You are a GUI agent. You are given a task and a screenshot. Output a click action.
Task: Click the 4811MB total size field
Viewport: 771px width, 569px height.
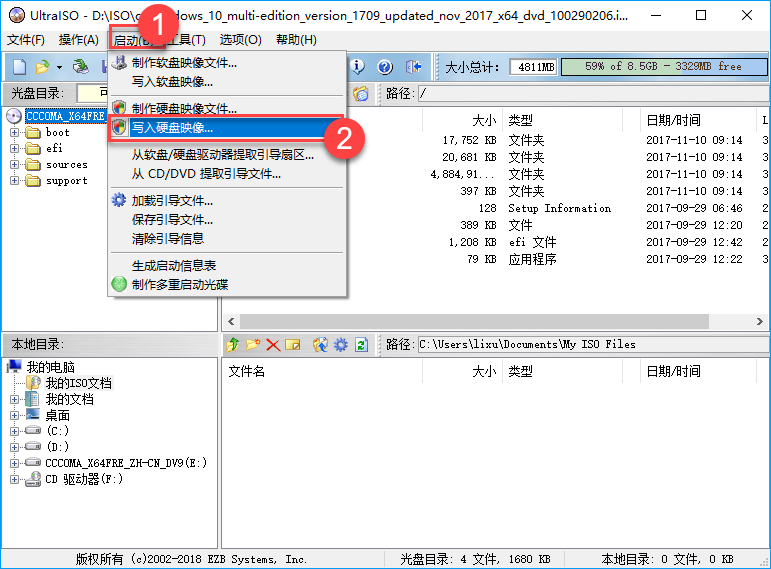pyautogui.click(x=533, y=66)
